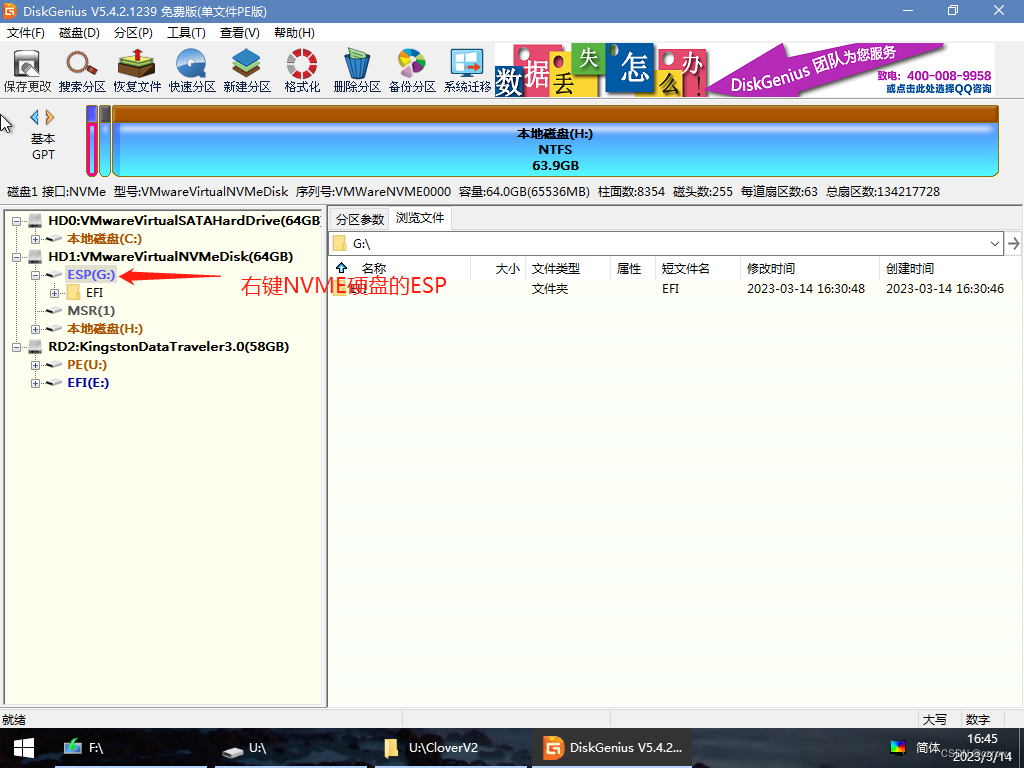The height and width of the screenshot is (768, 1024).
Task: Switch to the U:\CloverV2 taskbar window
Action: (451, 748)
